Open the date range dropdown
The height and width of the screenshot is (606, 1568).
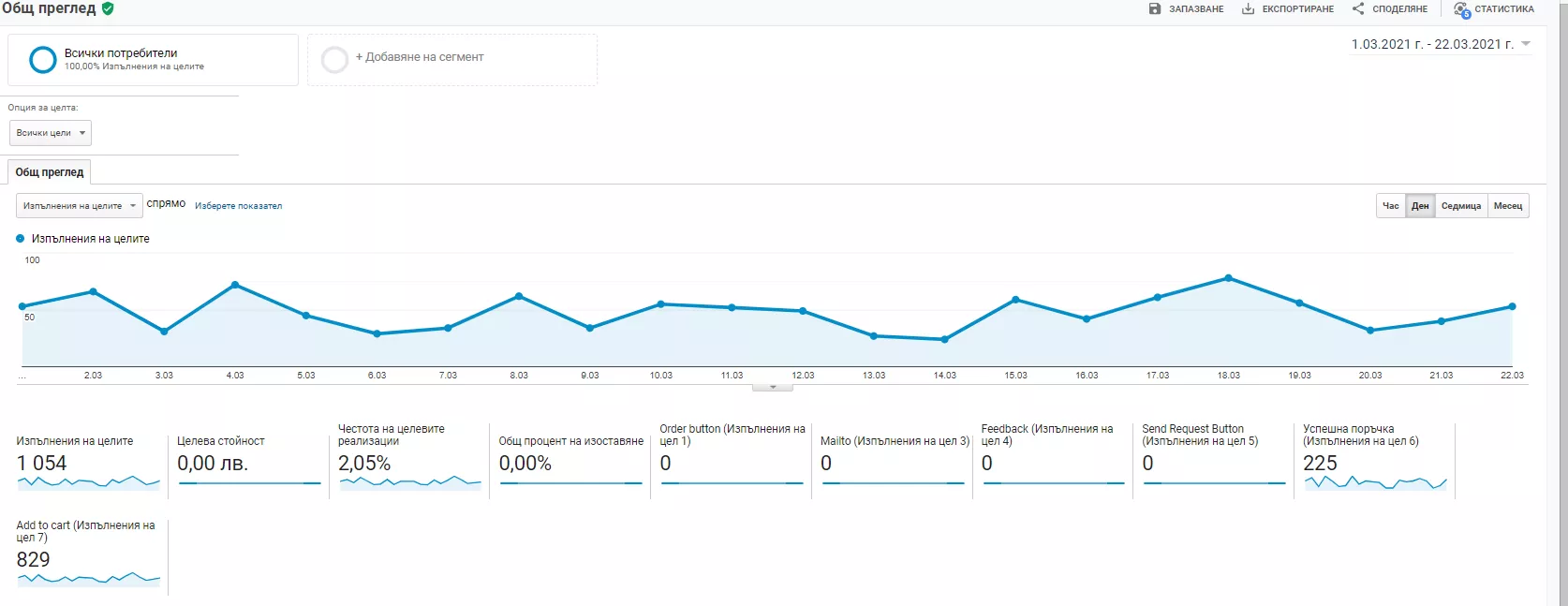click(x=1441, y=44)
